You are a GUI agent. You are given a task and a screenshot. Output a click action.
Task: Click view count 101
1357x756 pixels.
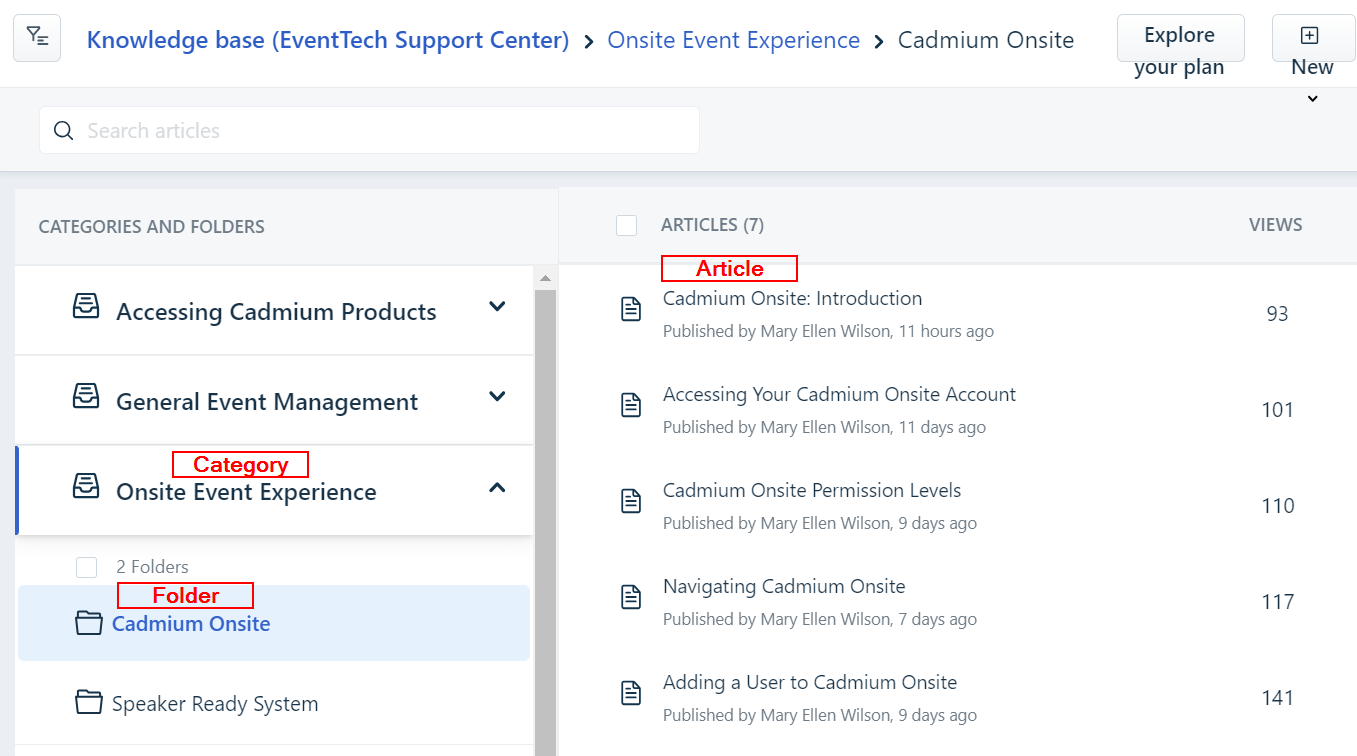pos(1278,410)
